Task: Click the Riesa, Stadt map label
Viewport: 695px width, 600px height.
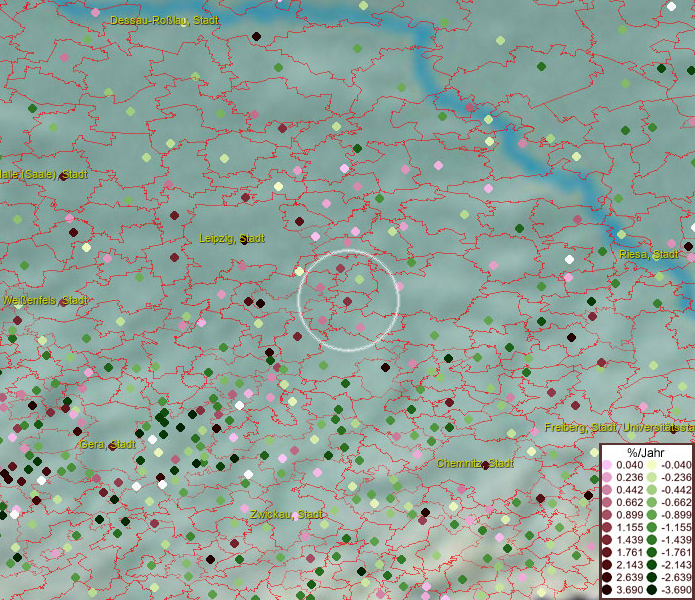Action: [x=648, y=254]
